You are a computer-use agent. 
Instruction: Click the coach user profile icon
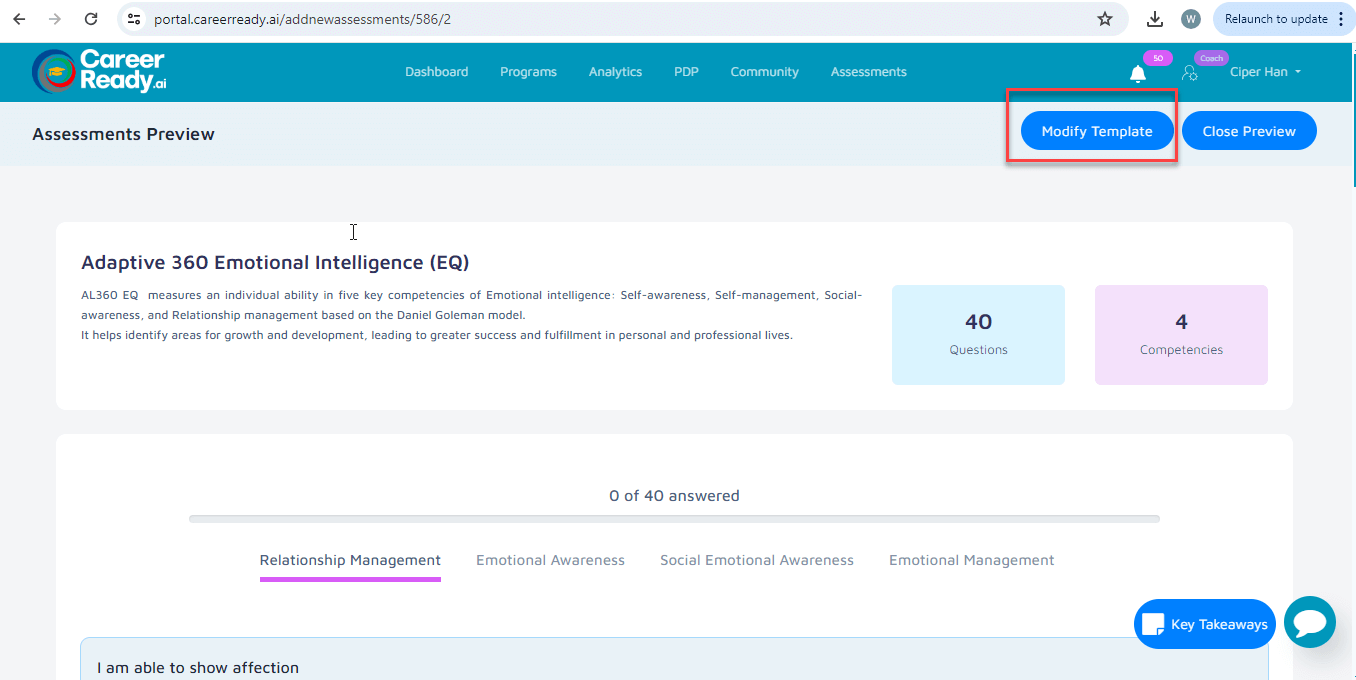click(x=1189, y=73)
